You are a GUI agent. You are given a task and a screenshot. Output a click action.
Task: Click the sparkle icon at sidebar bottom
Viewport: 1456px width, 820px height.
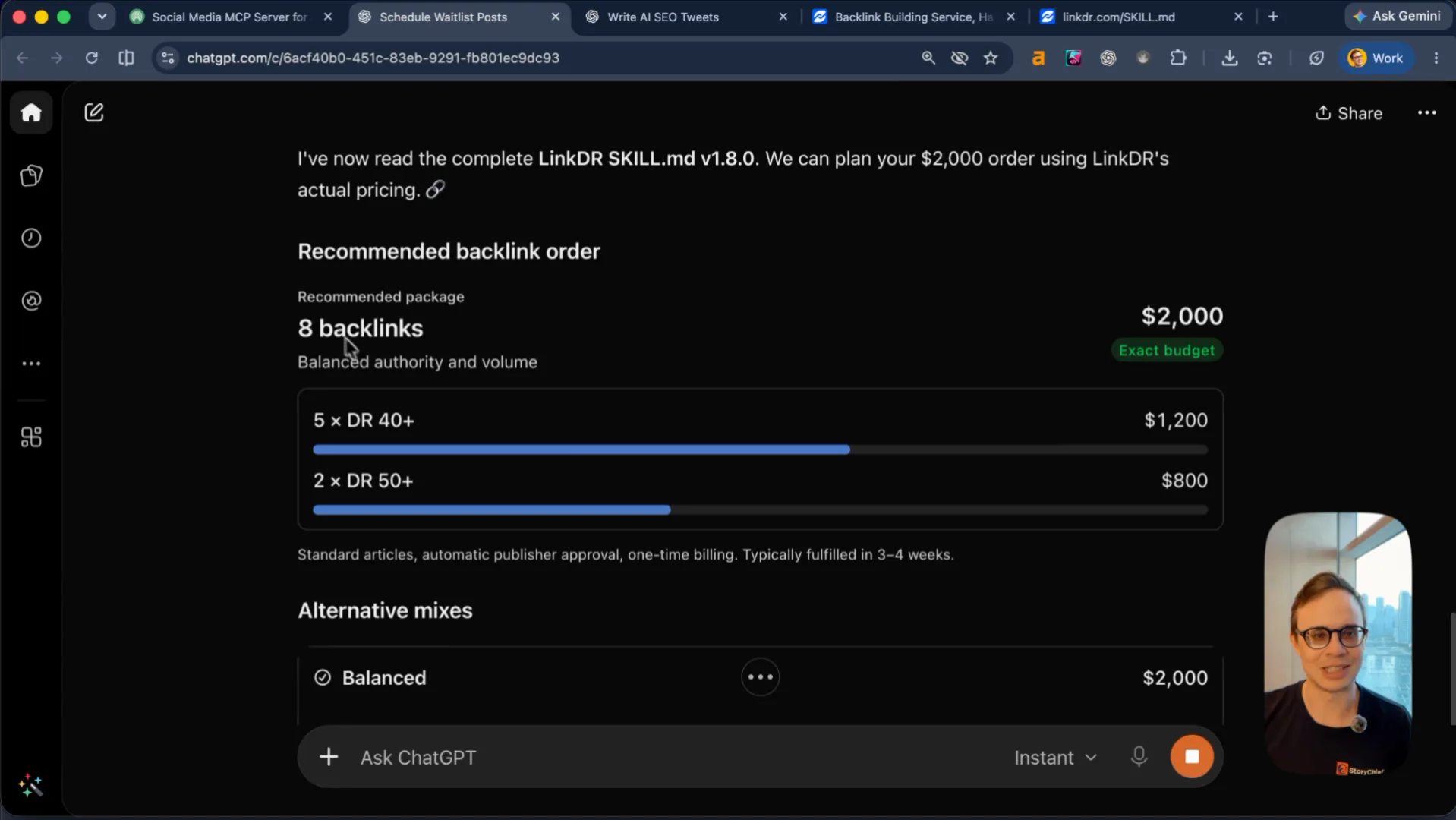(31, 785)
